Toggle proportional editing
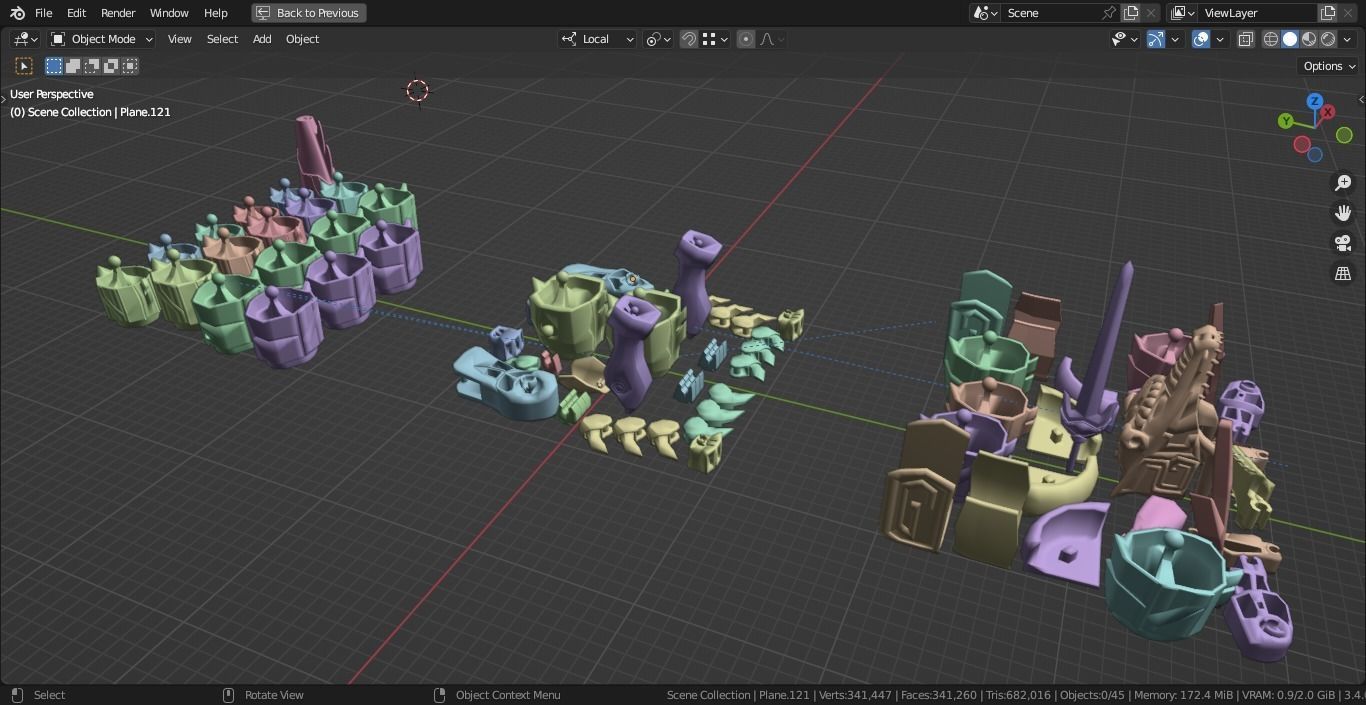This screenshot has height=705, width=1366. coord(746,39)
